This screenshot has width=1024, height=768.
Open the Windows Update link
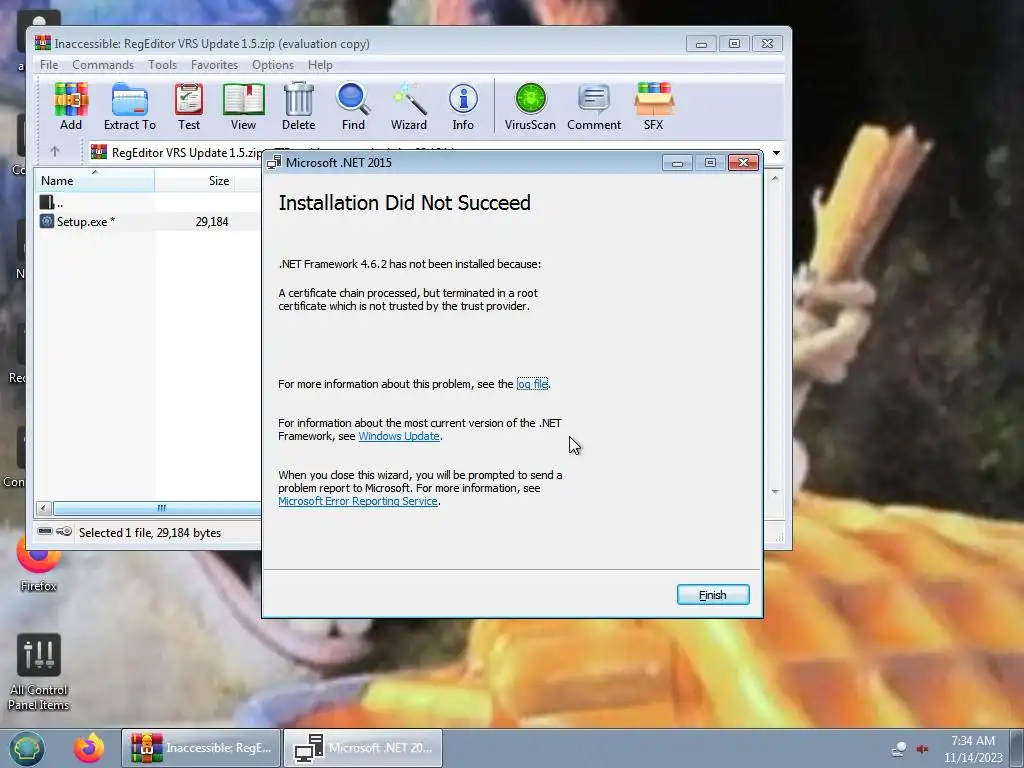(x=399, y=436)
